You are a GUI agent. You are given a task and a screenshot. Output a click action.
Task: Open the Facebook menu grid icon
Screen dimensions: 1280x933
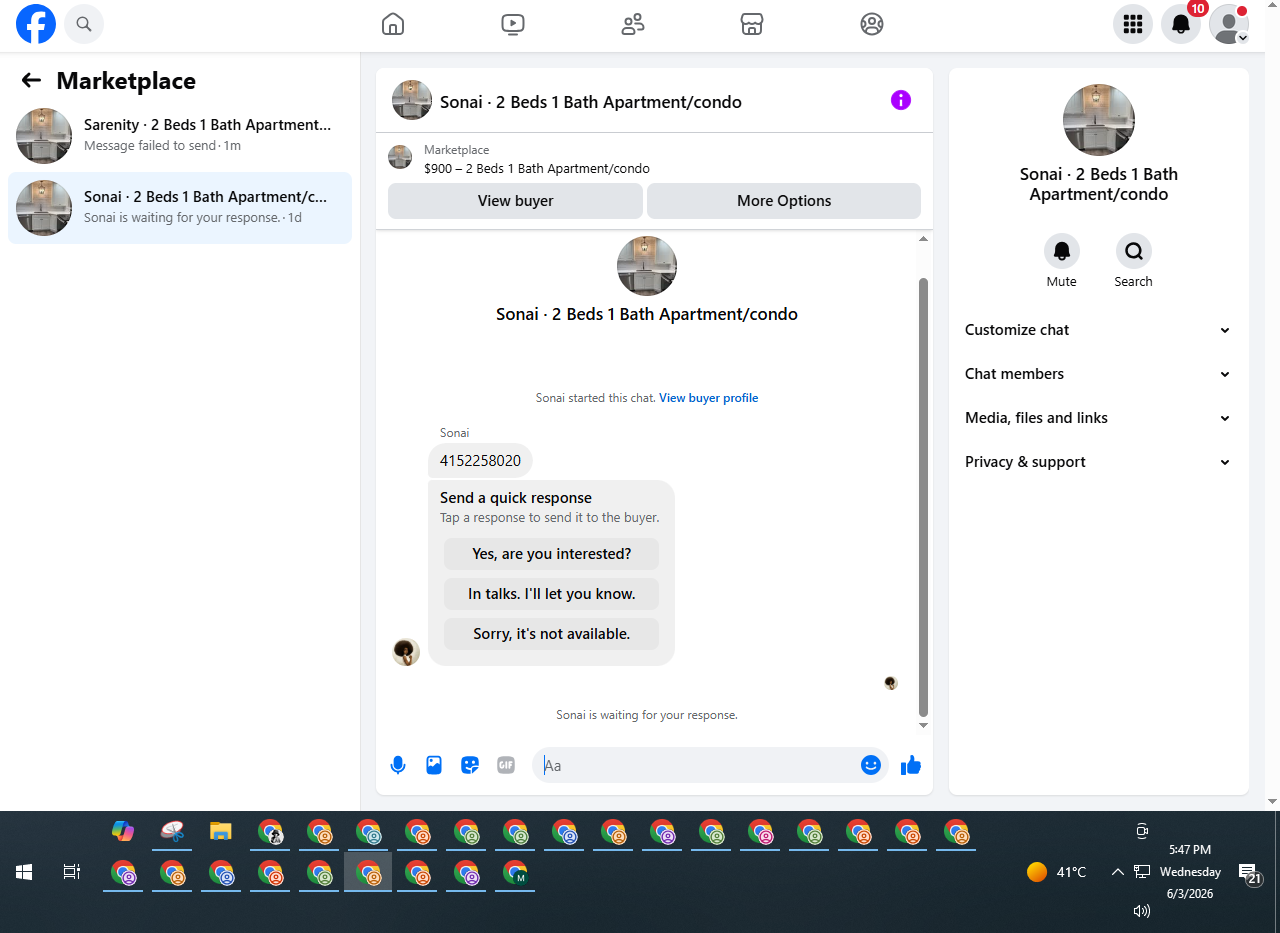coord(1133,24)
